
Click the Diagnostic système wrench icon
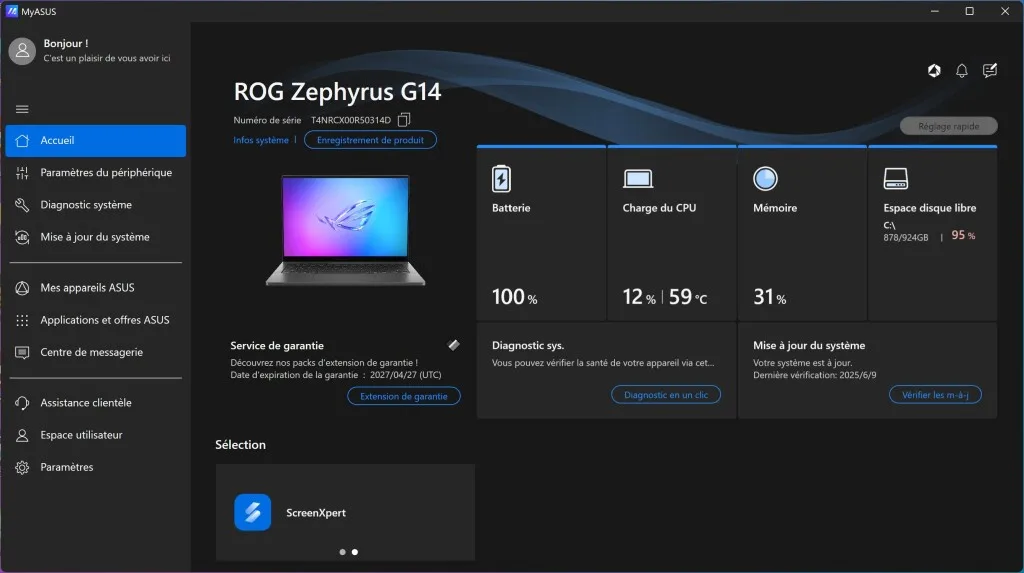pyautogui.click(x=22, y=205)
